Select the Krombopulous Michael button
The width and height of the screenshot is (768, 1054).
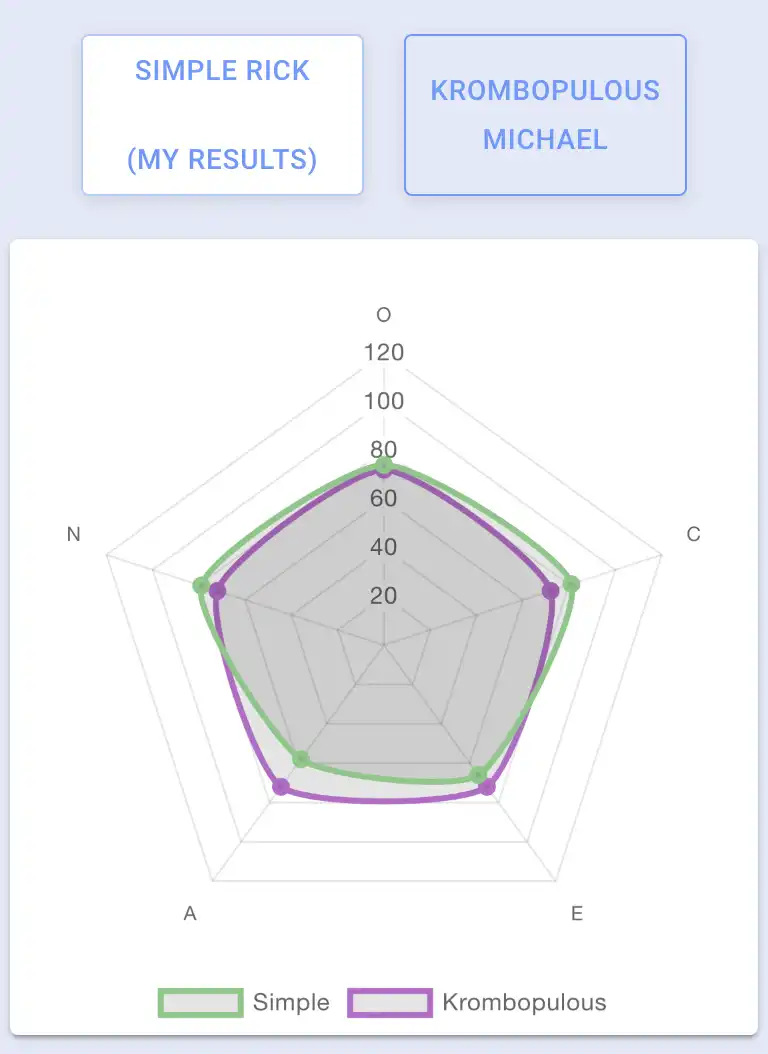pyautogui.click(x=545, y=115)
